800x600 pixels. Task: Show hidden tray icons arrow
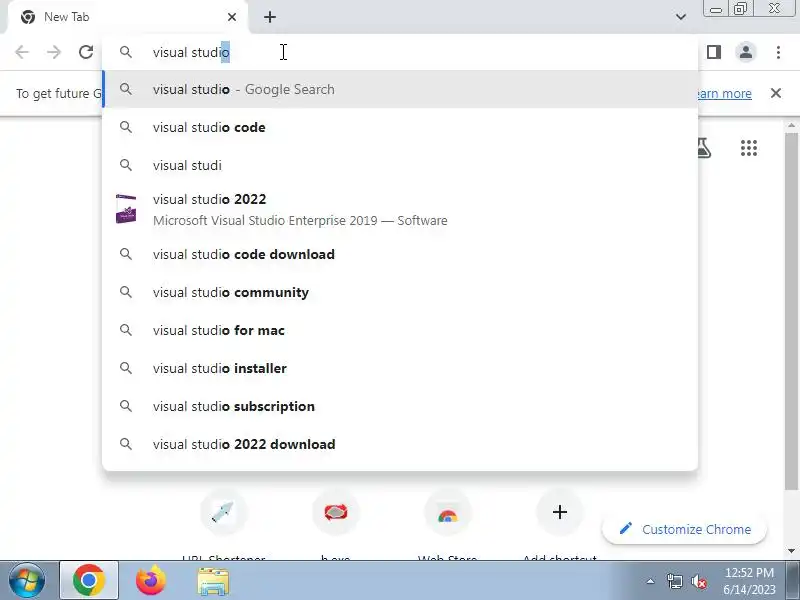click(651, 581)
